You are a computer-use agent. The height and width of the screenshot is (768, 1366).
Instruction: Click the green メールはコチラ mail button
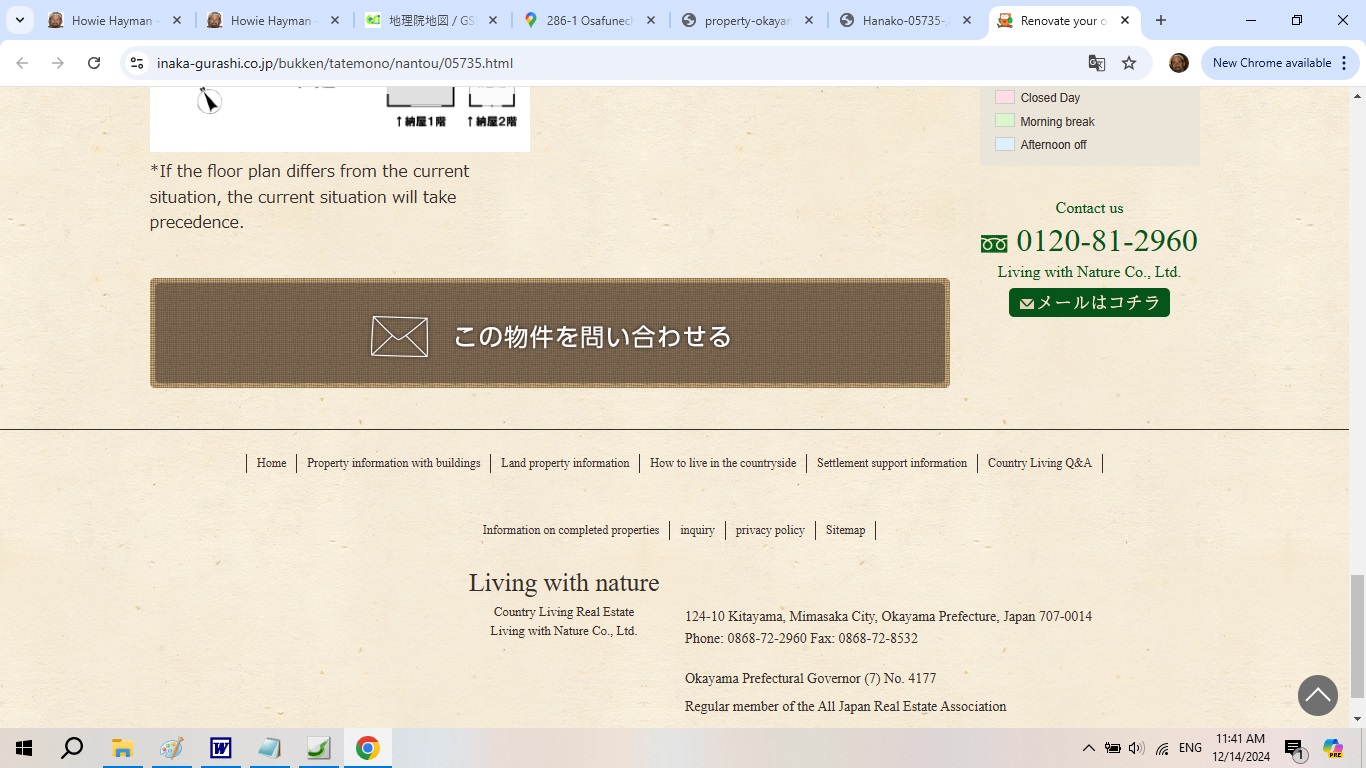[1089, 303]
